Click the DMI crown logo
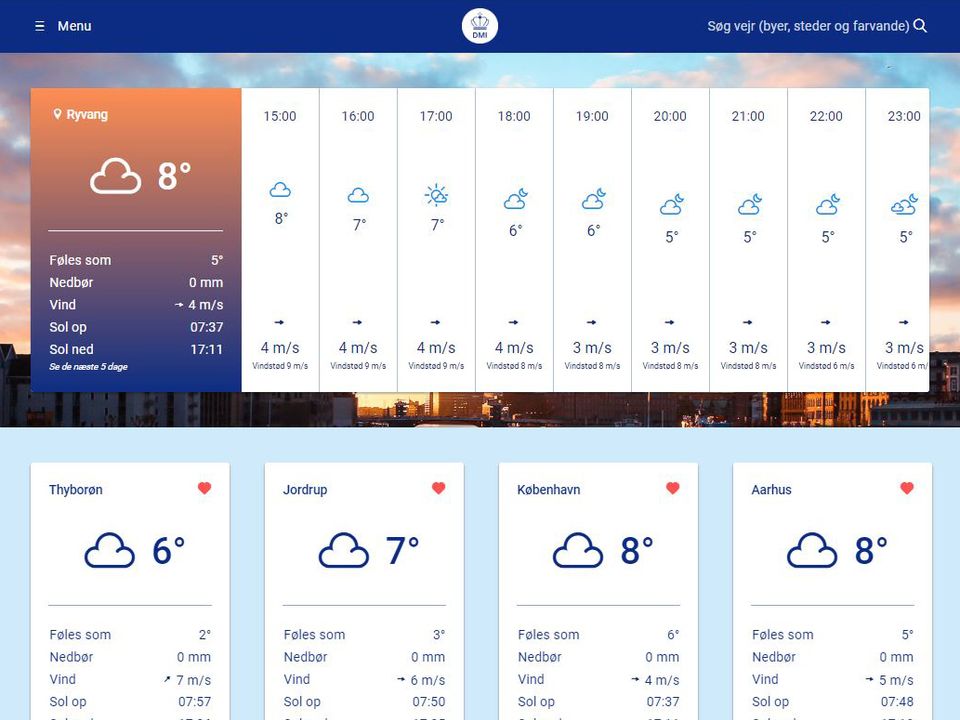Viewport: 960px width, 720px height. 480,26
